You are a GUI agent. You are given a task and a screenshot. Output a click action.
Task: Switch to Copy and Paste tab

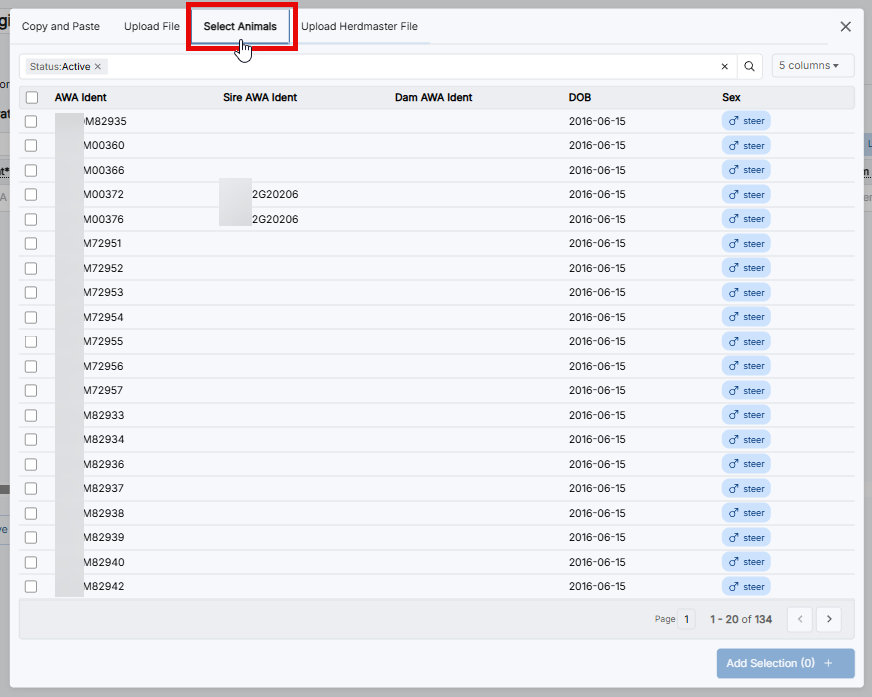click(61, 27)
